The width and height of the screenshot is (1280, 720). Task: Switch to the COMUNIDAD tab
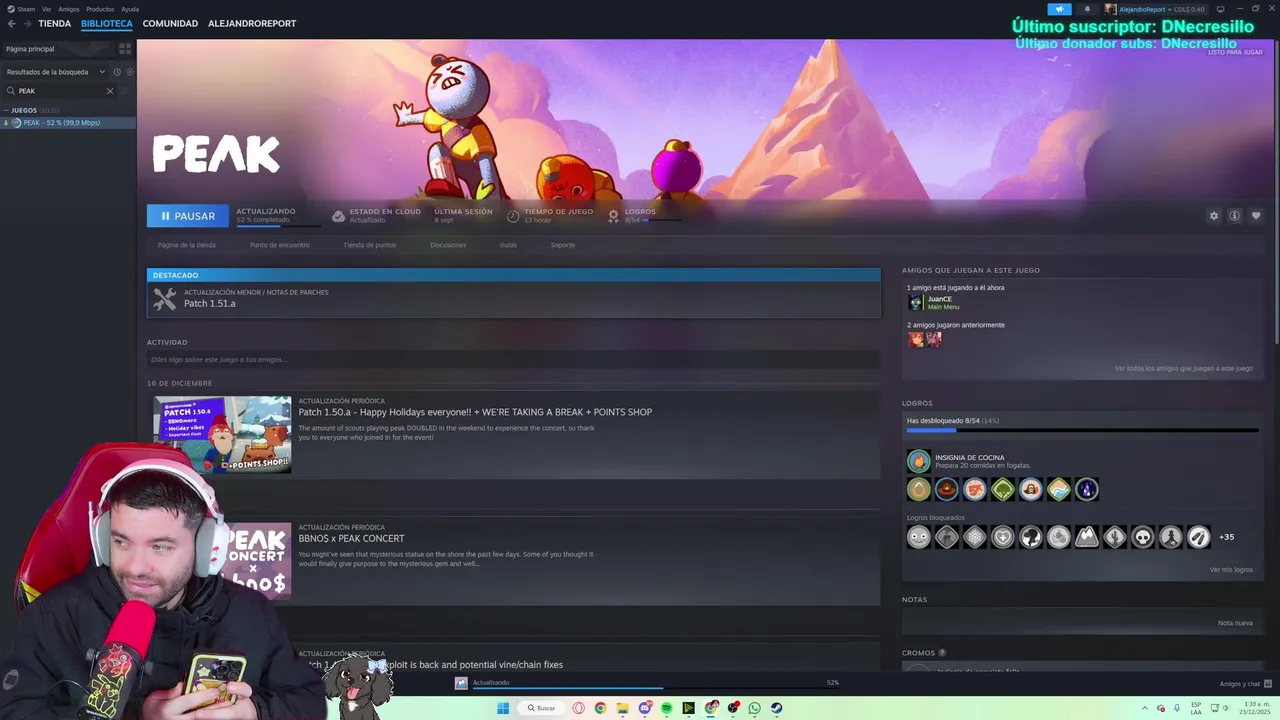tap(170, 23)
